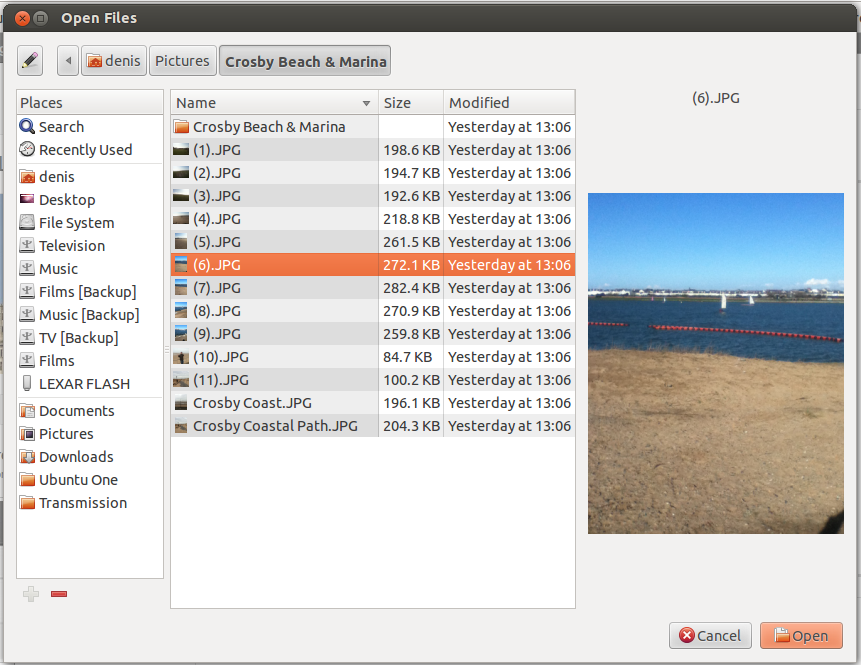Click the add bookmark plus icon
Screen dimensions: 861x665
point(31,594)
